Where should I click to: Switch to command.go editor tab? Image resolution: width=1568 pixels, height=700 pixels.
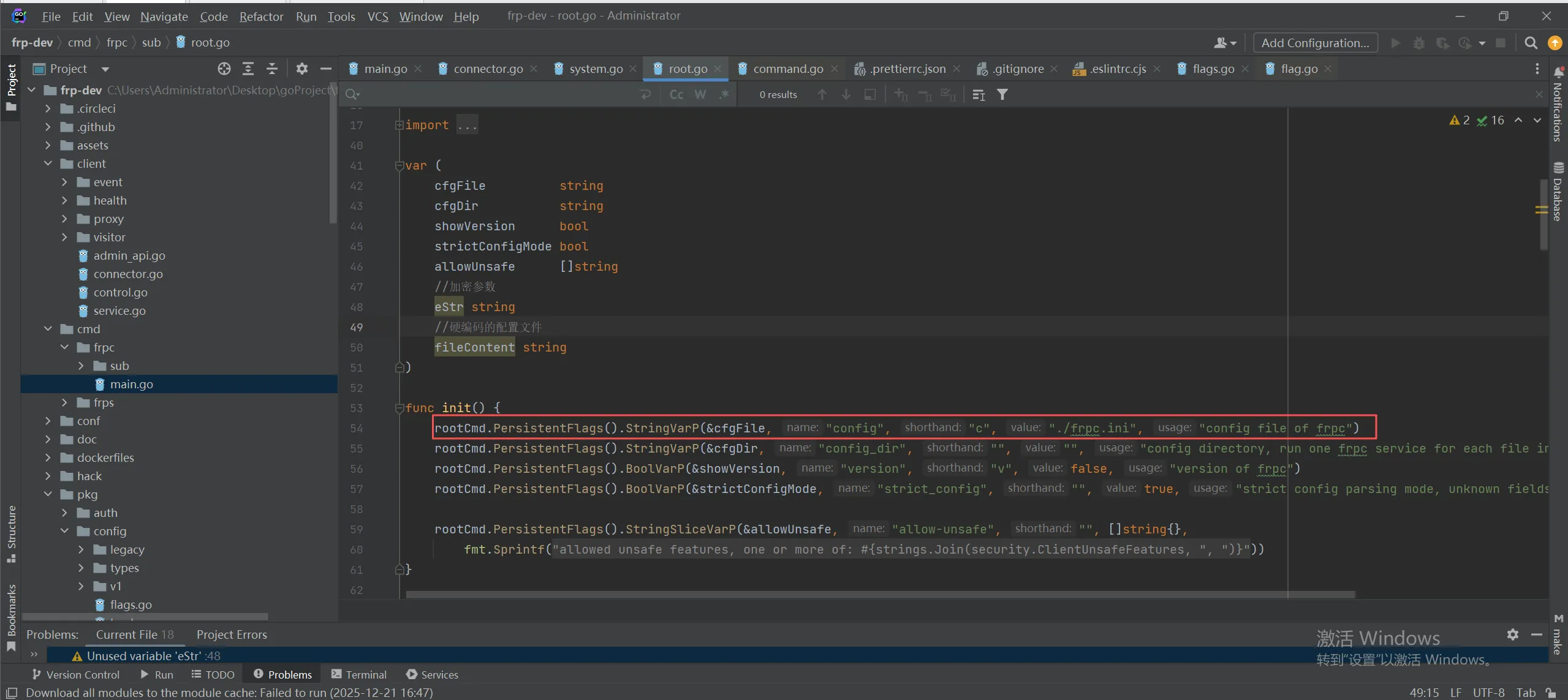click(x=787, y=69)
